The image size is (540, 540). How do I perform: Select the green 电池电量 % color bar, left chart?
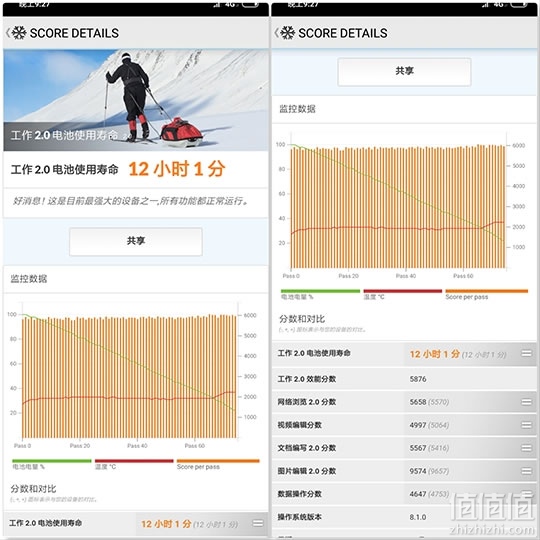[x=52, y=461]
